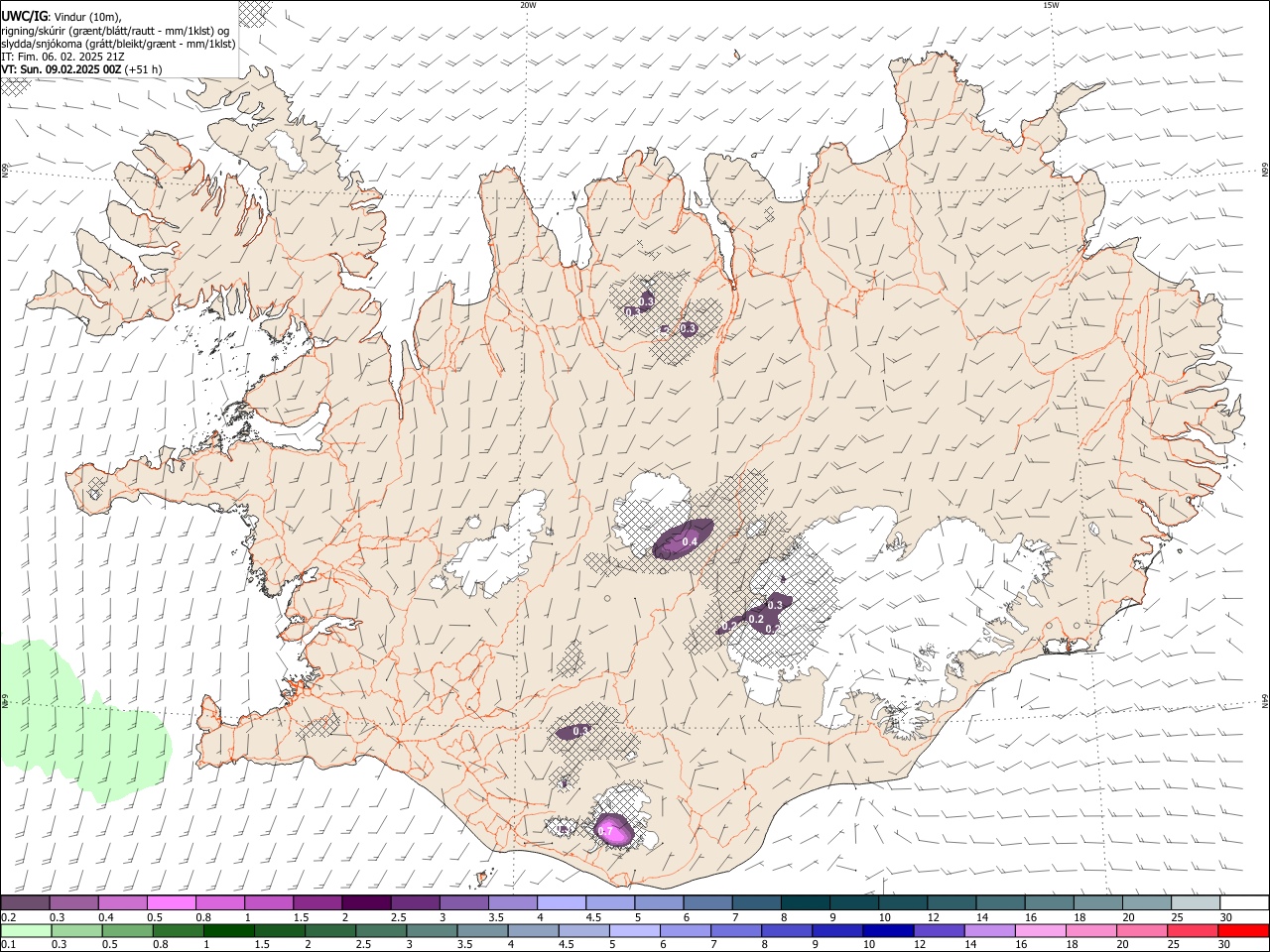Click upper legend swatch labeled 1.5
The image size is (1270, 952).
tap(317, 902)
